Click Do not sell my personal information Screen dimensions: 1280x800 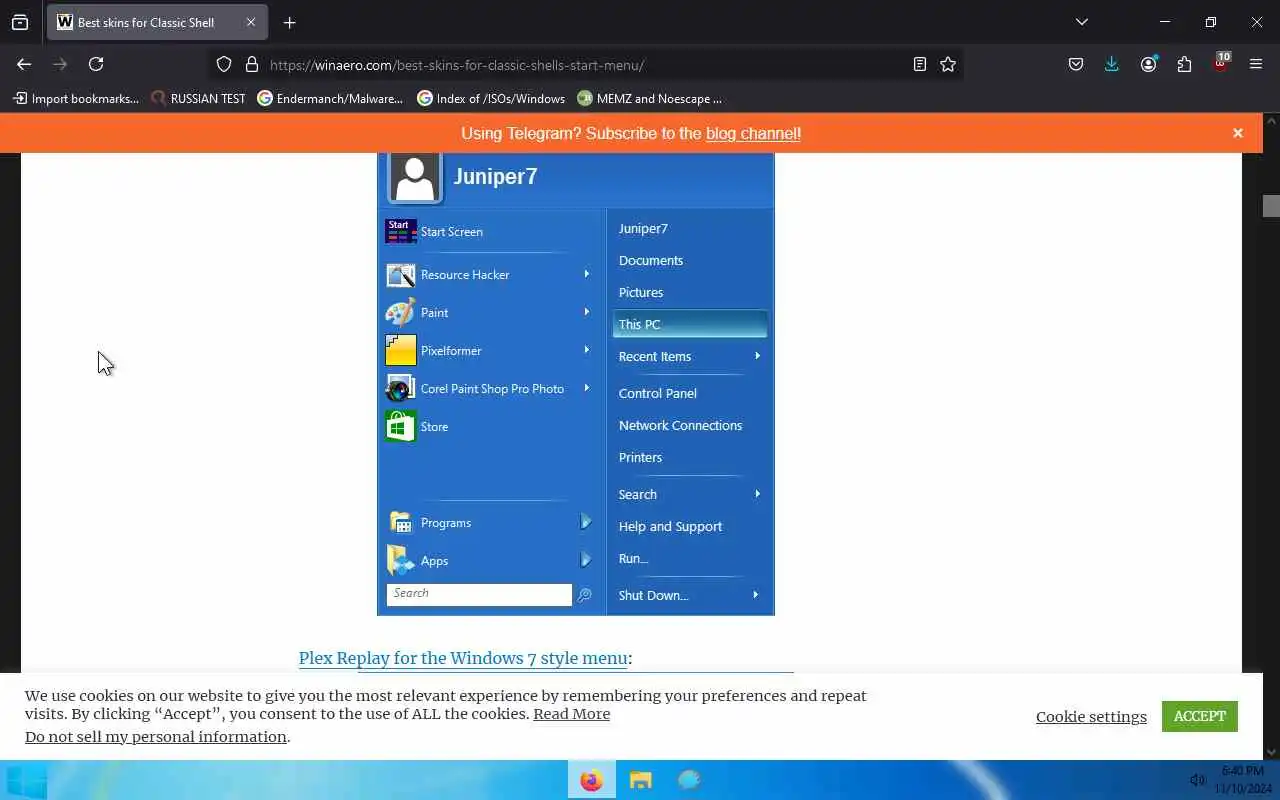(x=156, y=736)
